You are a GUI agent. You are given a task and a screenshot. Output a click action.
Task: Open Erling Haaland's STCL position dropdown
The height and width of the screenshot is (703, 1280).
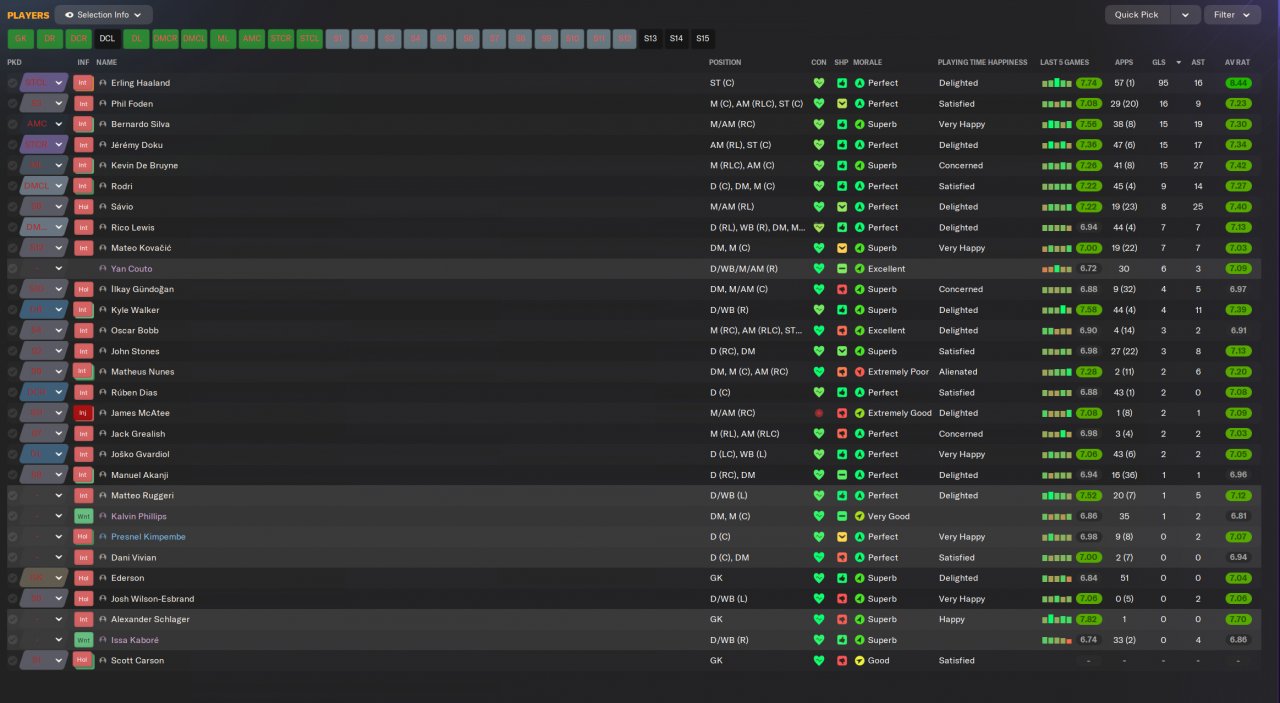pyautogui.click(x=44, y=83)
